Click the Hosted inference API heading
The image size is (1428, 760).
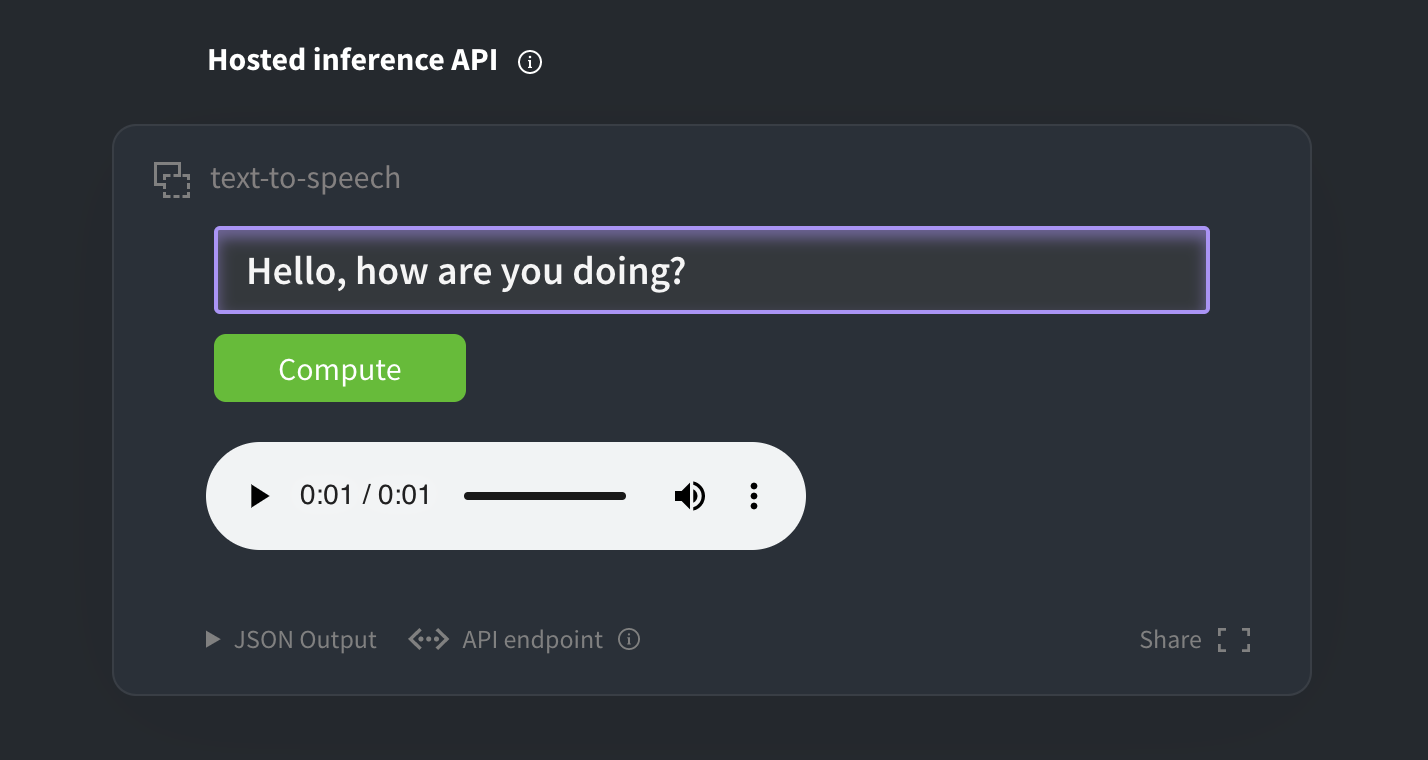(352, 60)
